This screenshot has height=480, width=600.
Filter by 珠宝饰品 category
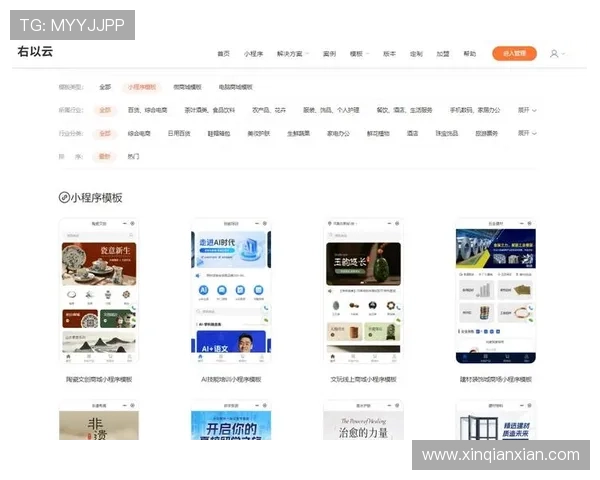[447, 134]
